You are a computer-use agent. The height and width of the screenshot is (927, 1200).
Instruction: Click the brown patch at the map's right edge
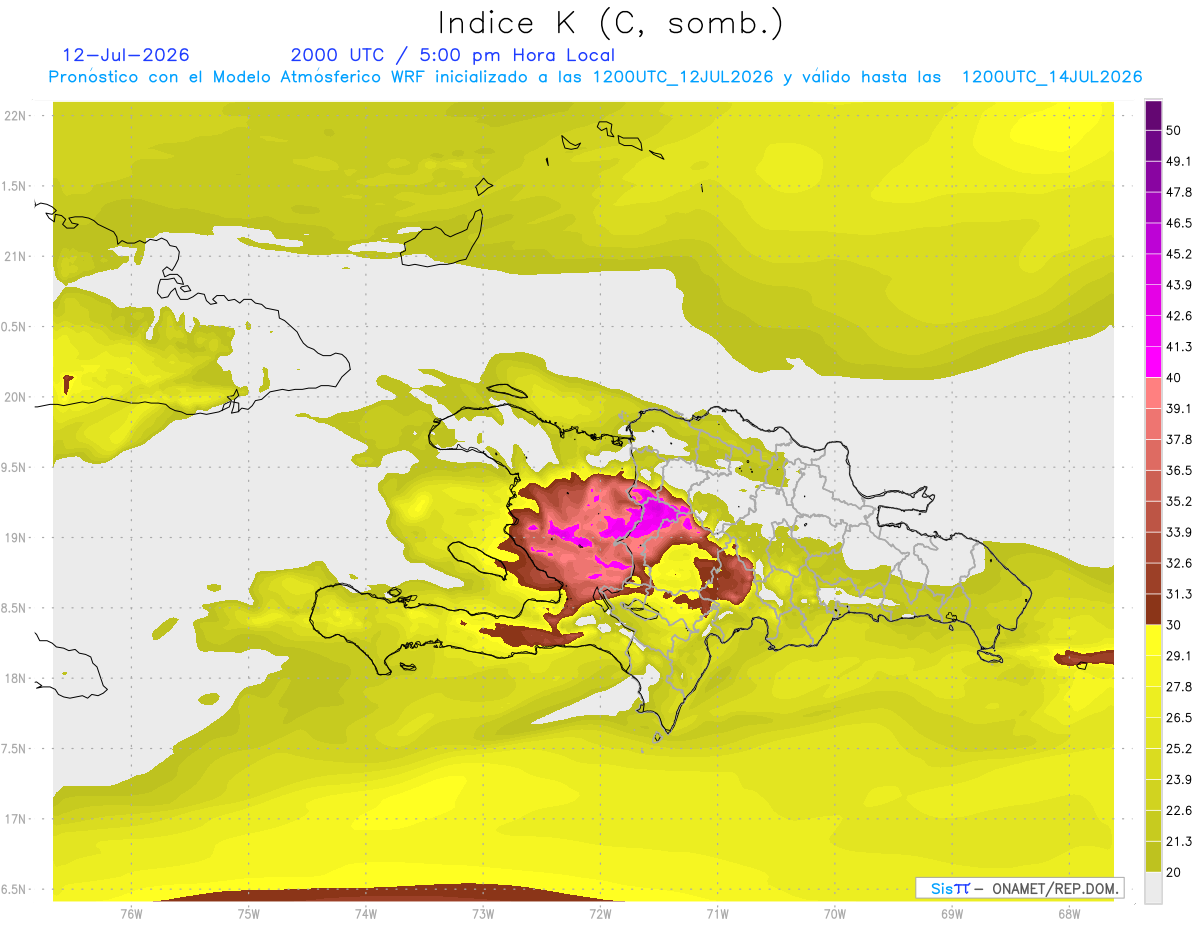[1086, 657]
